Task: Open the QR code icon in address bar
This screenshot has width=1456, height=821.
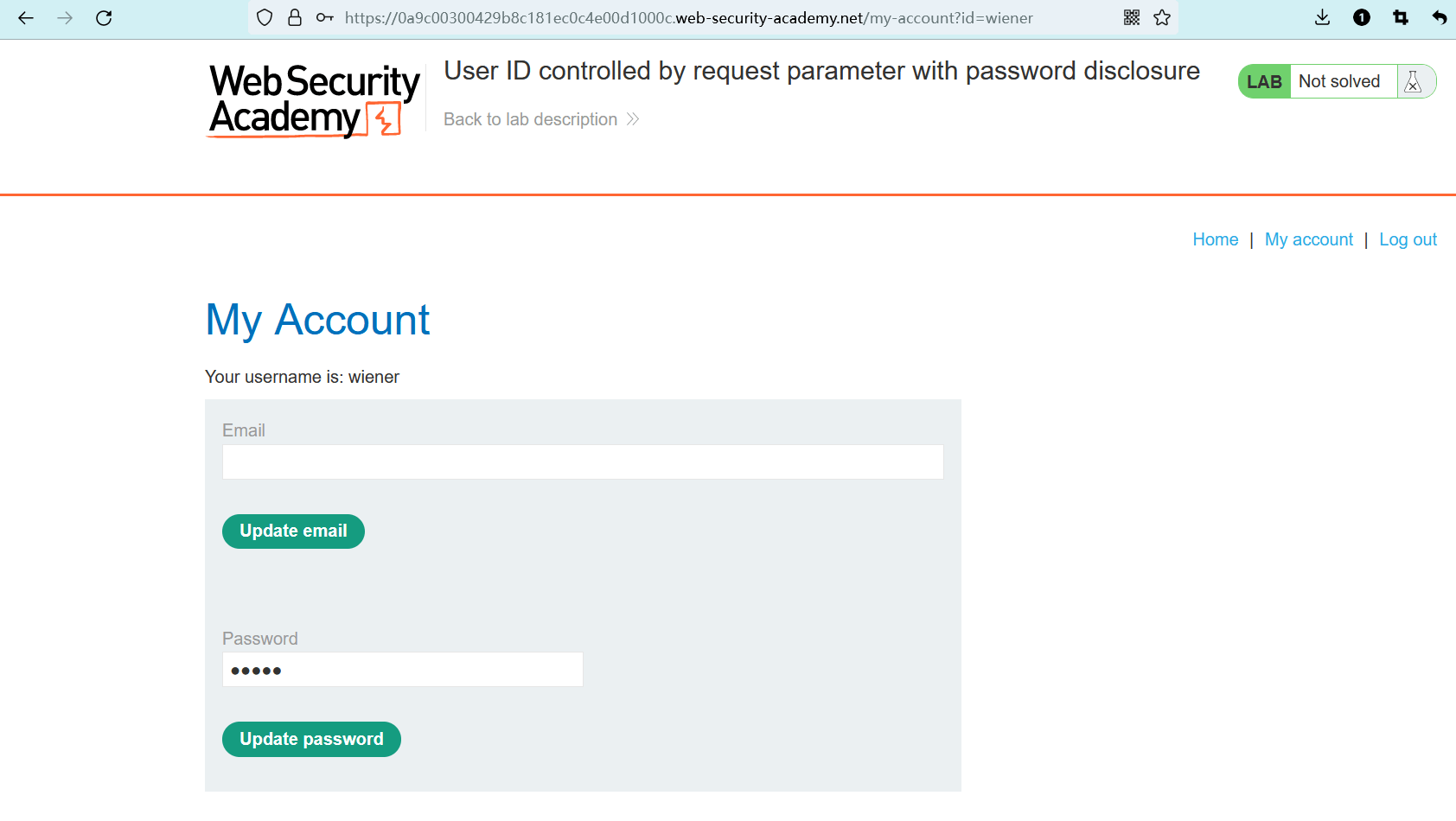Action: 1132,18
